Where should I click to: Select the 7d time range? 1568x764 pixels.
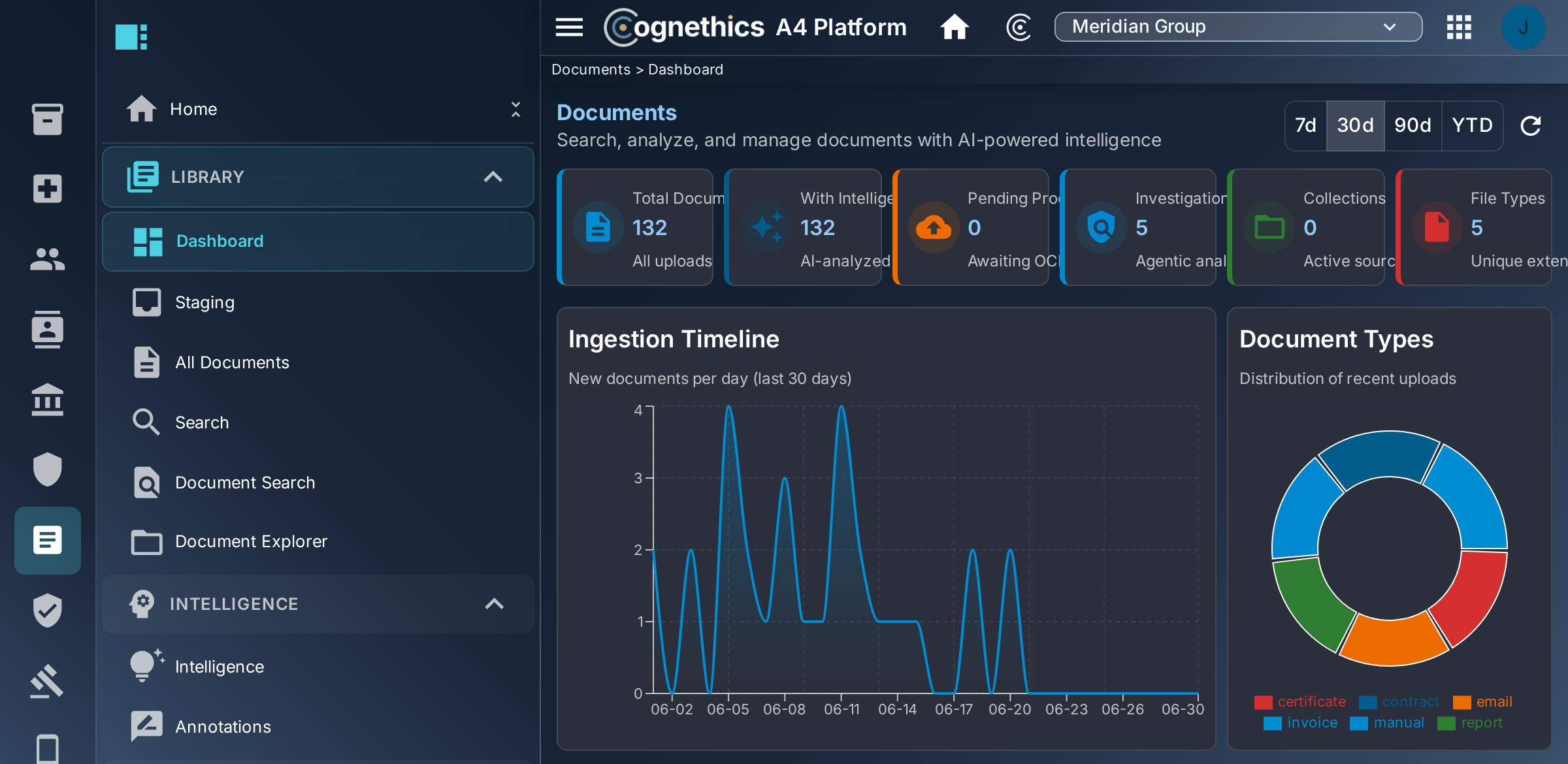(x=1305, y=125)
